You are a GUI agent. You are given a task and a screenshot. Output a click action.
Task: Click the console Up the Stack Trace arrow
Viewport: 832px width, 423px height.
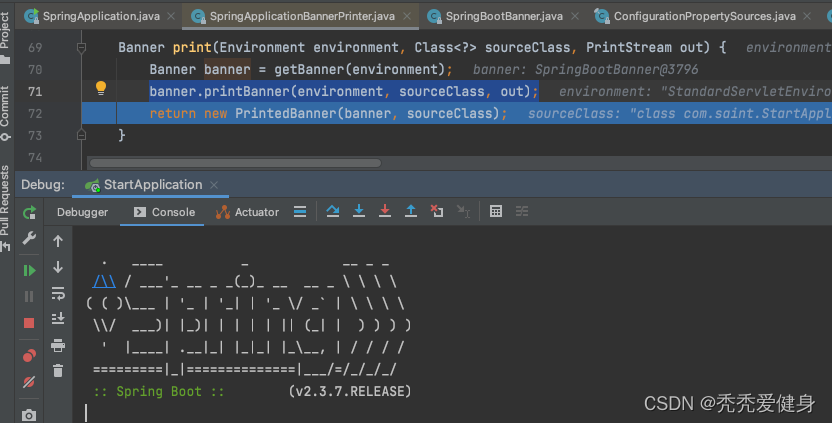(58, 241)
